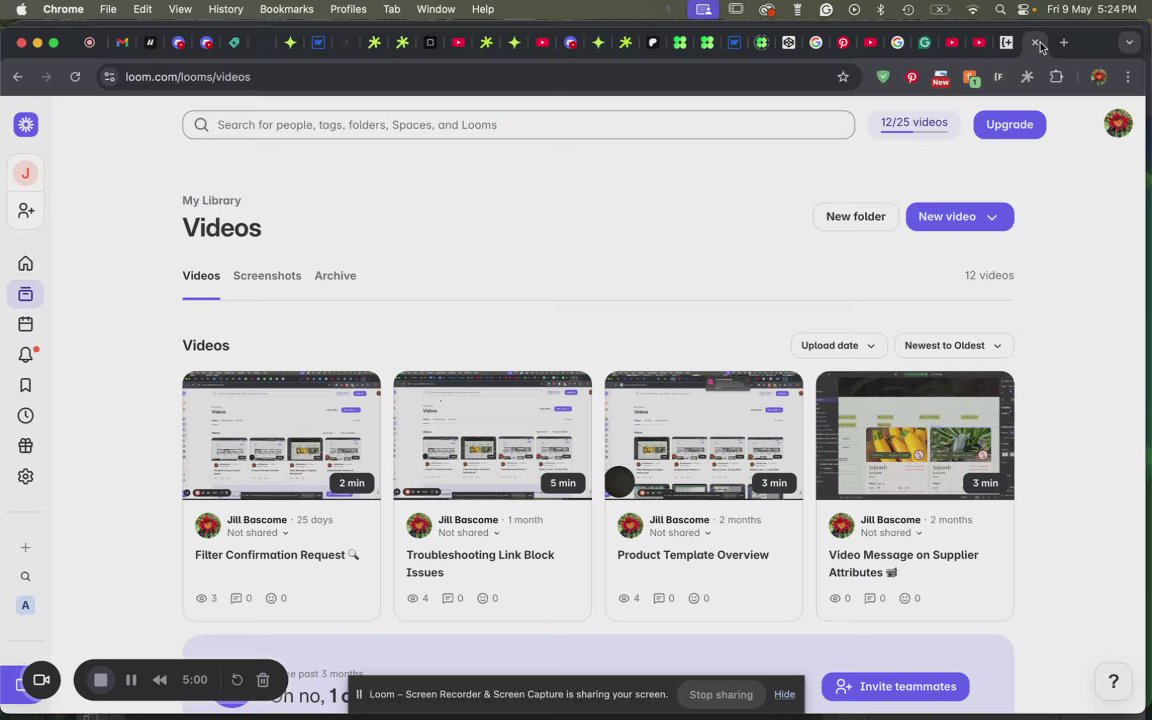
Task: Open the History clock sidebar icon
Action: tap(26, 416)
